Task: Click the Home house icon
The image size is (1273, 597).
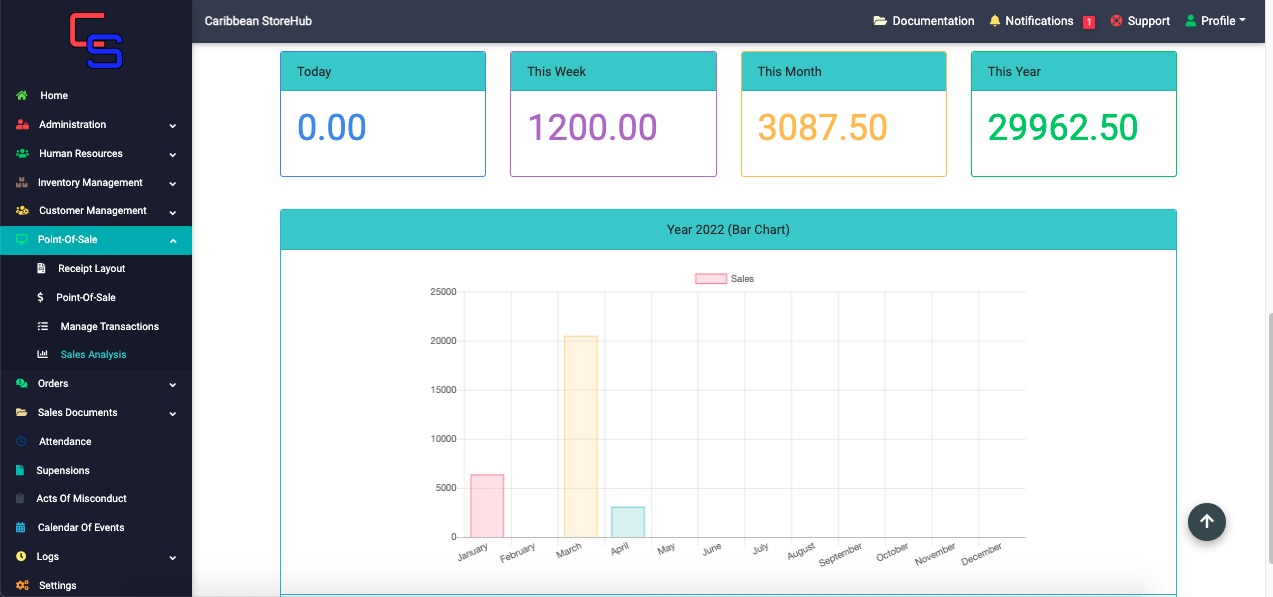Action: click(x=22, y=96)
